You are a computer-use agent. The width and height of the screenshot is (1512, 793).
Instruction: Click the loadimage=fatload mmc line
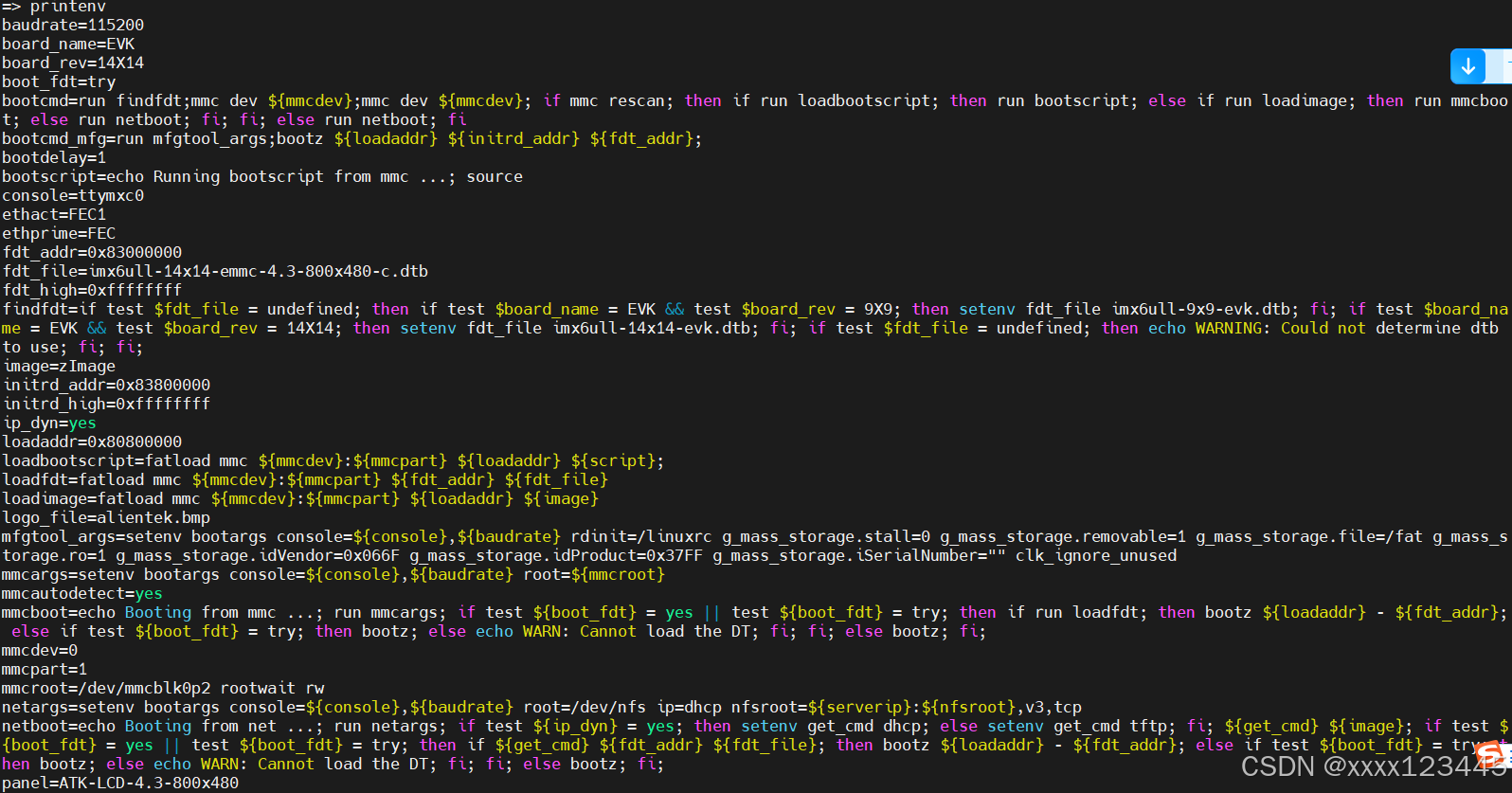(300, 498)
